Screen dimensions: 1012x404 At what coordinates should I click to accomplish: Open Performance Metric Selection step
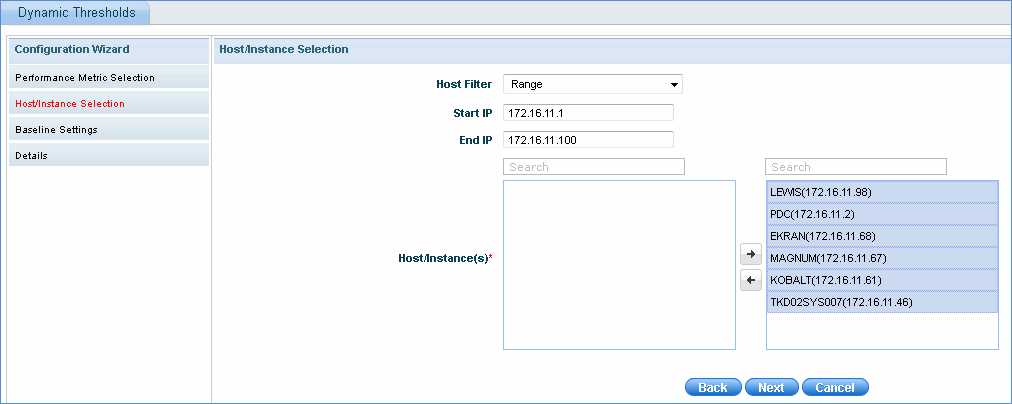pyautogui.click(x=85, y=77)
